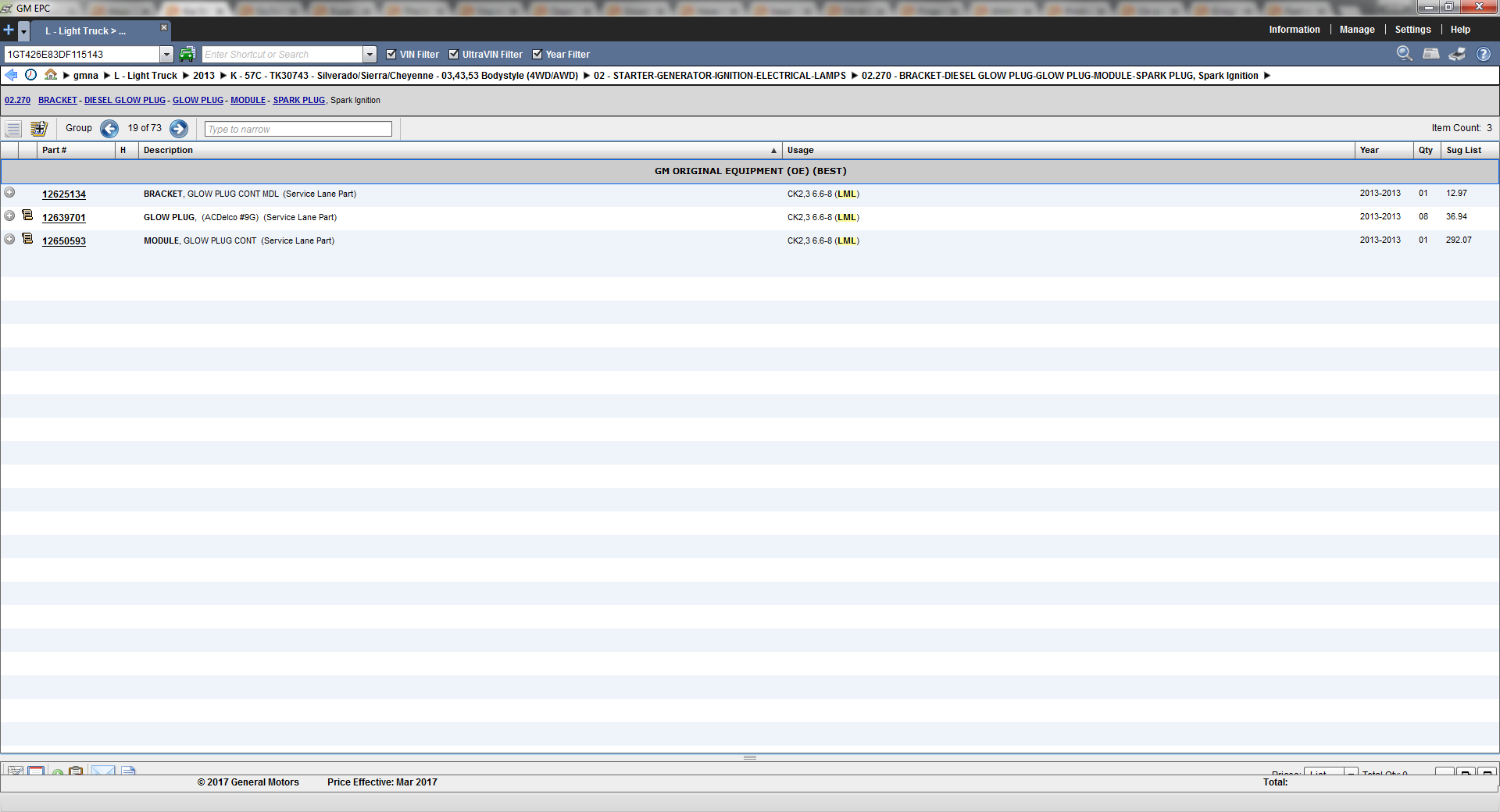Click add icon for row 12625134

pos(9,192)
